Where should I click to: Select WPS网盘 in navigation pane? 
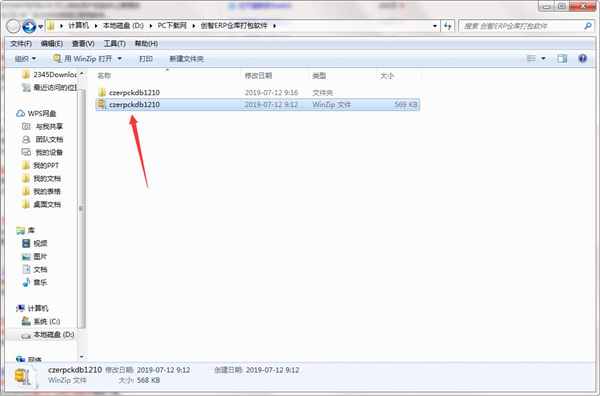point(36,114)
